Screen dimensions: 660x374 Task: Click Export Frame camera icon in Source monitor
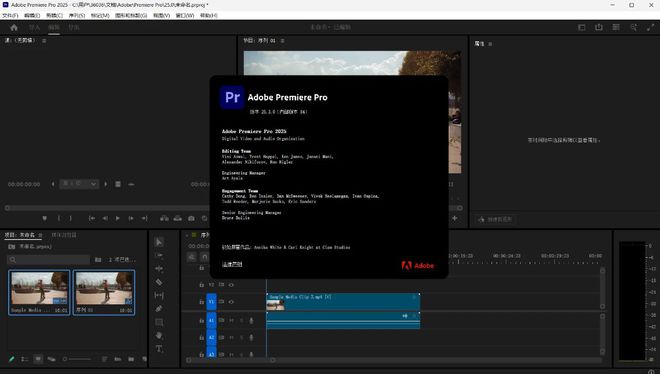point(191,218)
